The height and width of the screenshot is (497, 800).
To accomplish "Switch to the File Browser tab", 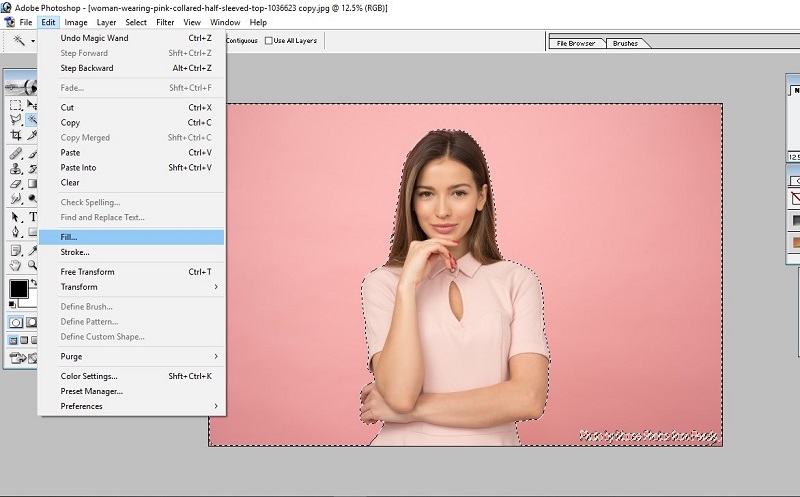I will pyautogui.click(x=576, y=43).
